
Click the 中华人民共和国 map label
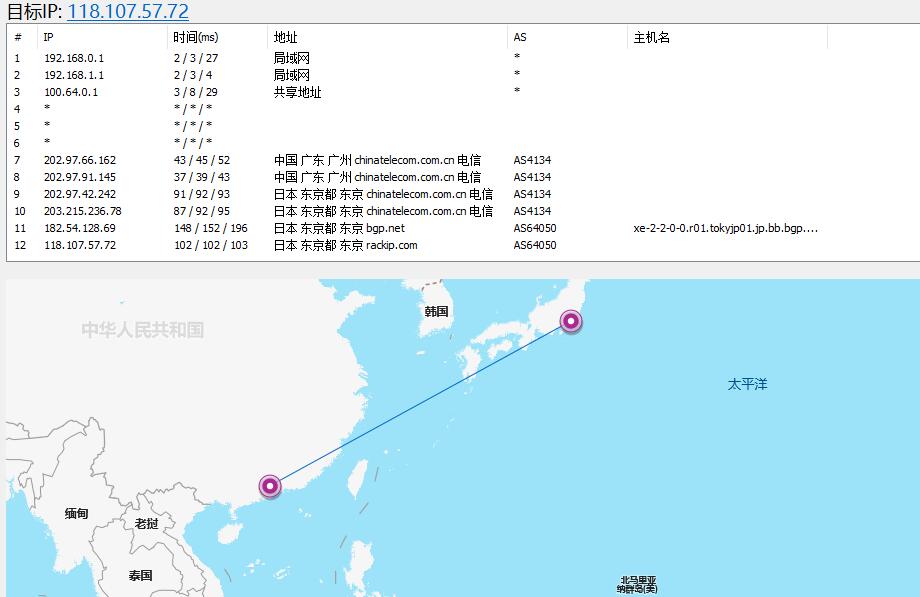click(143, 330)
